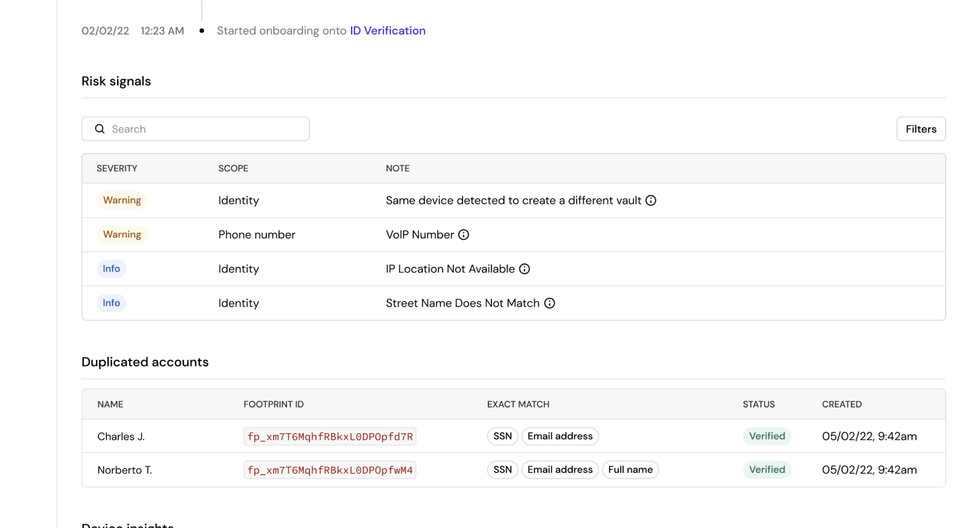The image size is (960, 528).
Task: Click the Warning badge in Phone number row
Action: pyautogui.click(x=122, y=235)
